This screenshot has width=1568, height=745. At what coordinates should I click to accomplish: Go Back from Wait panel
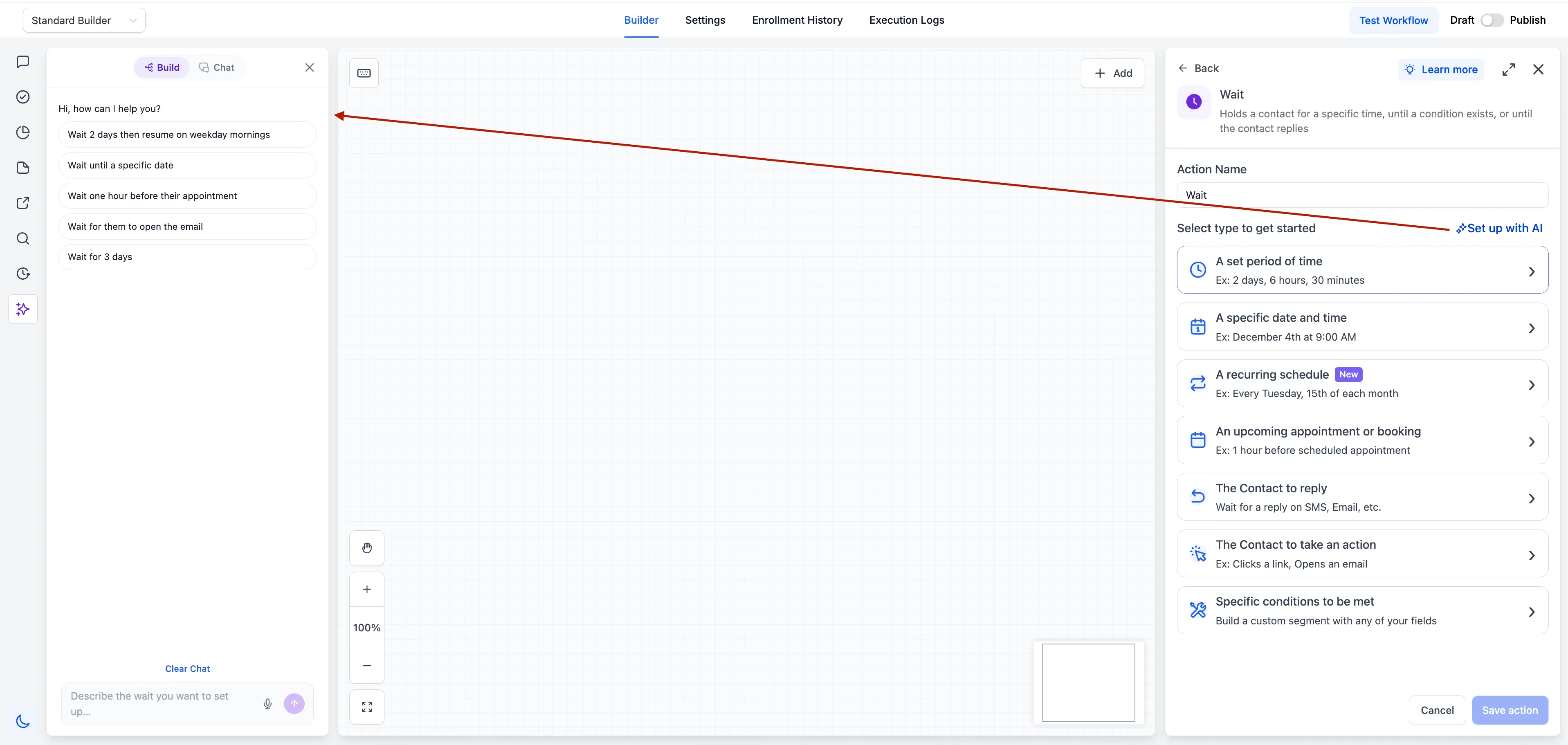(1198, 68)
